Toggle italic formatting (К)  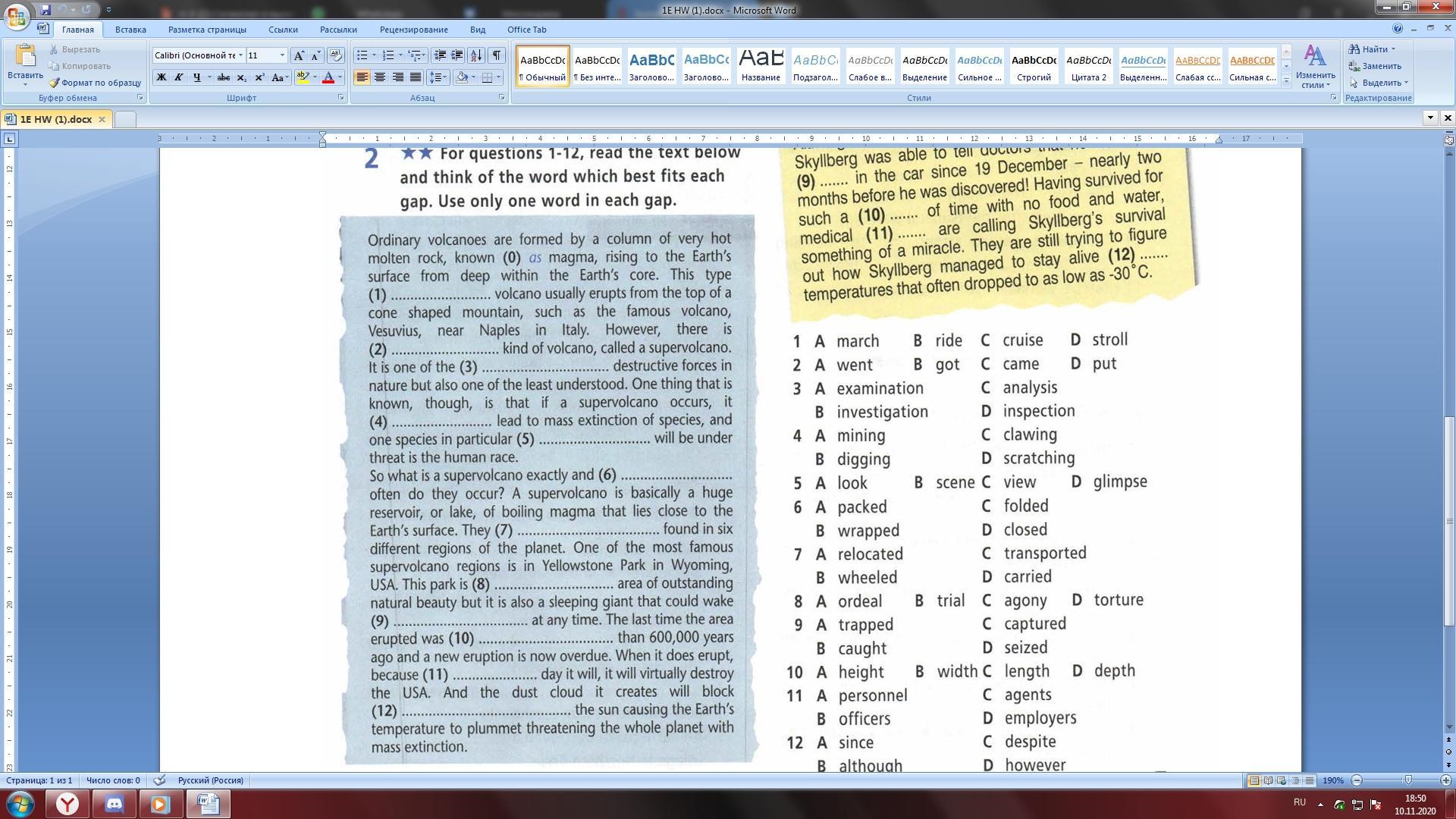179,77
